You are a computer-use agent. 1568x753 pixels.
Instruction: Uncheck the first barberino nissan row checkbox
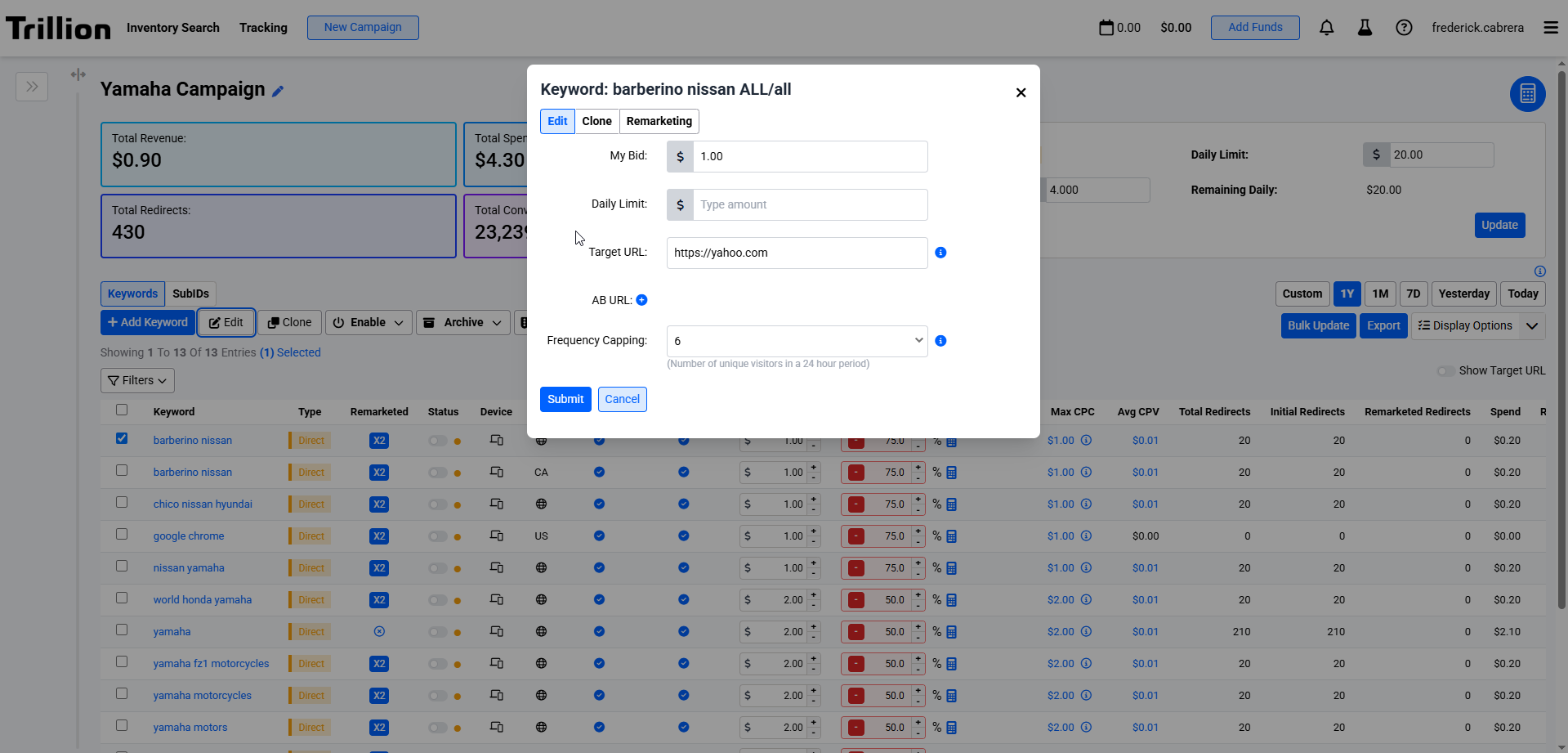coord(122,439)
